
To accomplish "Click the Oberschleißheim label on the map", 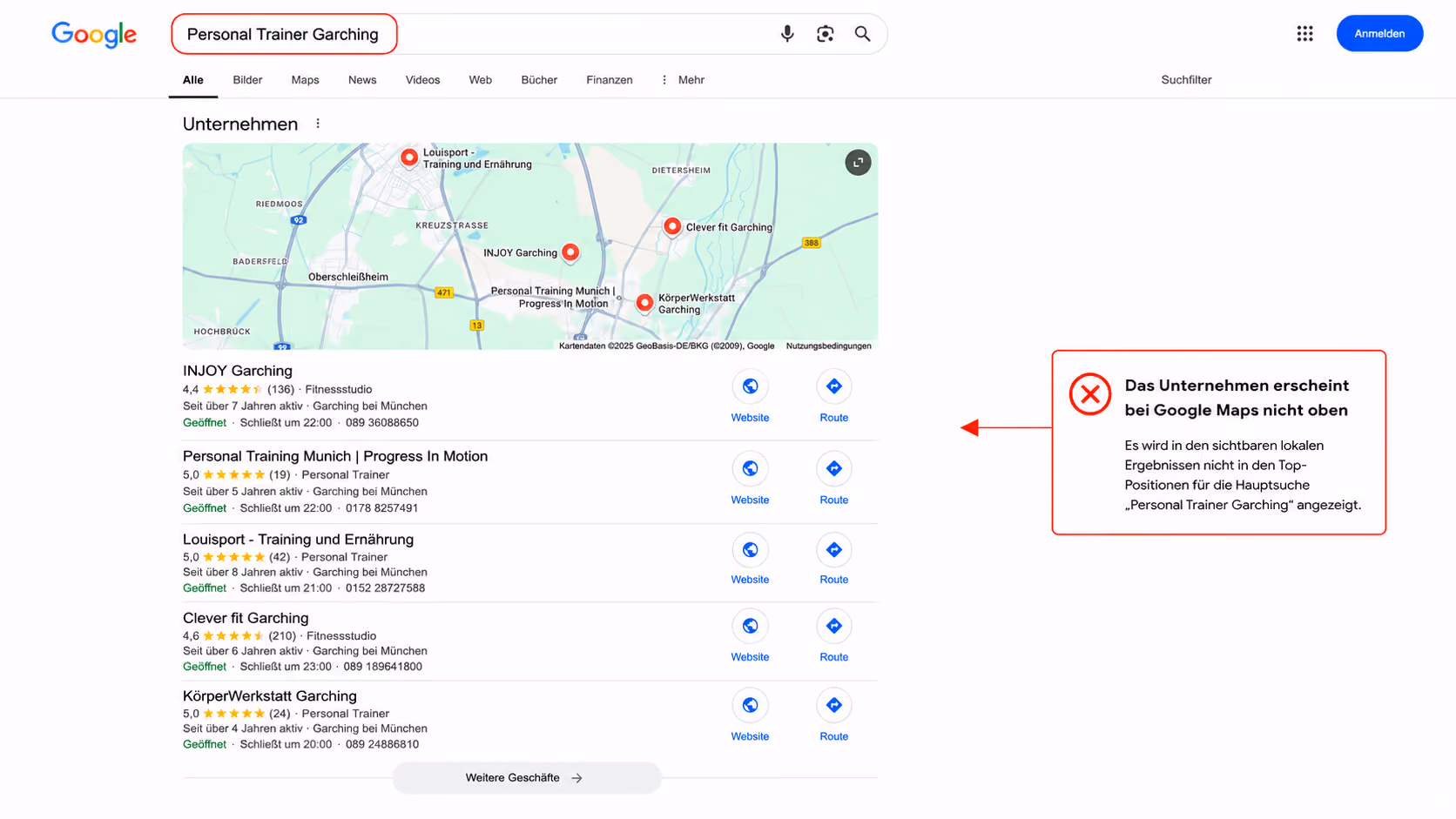I will [348, 278].
